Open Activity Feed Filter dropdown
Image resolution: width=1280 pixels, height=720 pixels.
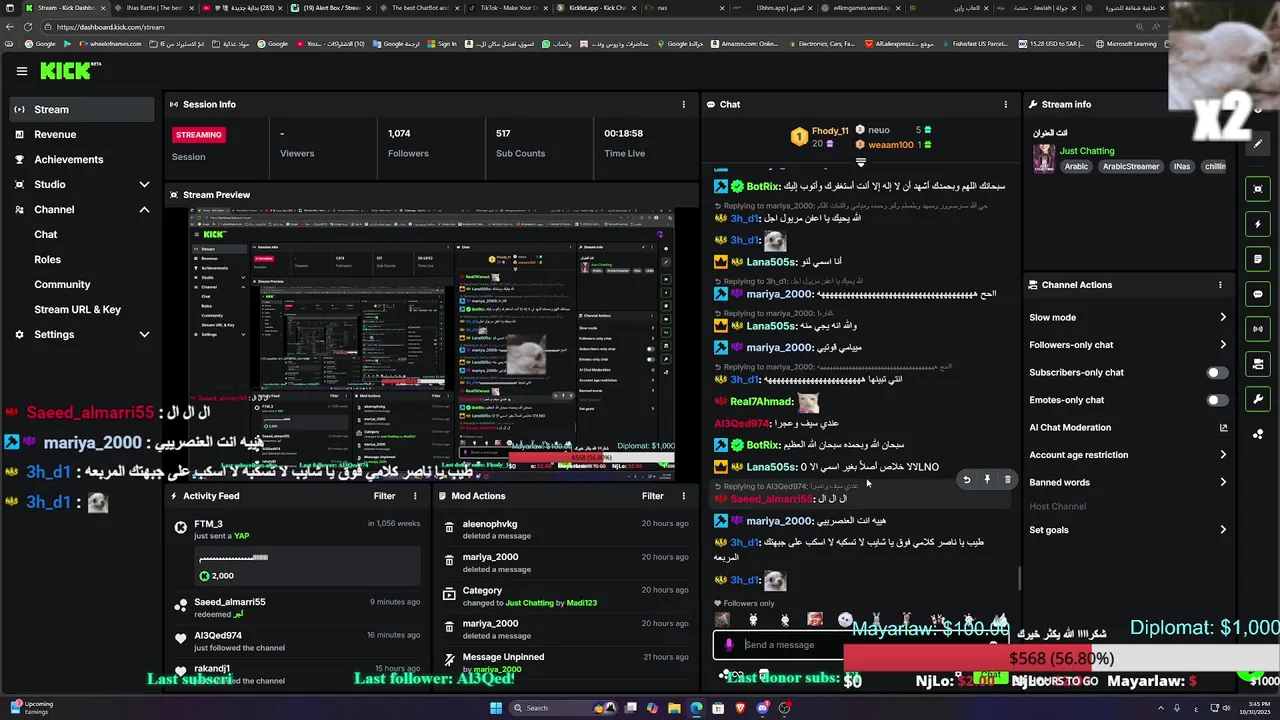coord(384,496)
